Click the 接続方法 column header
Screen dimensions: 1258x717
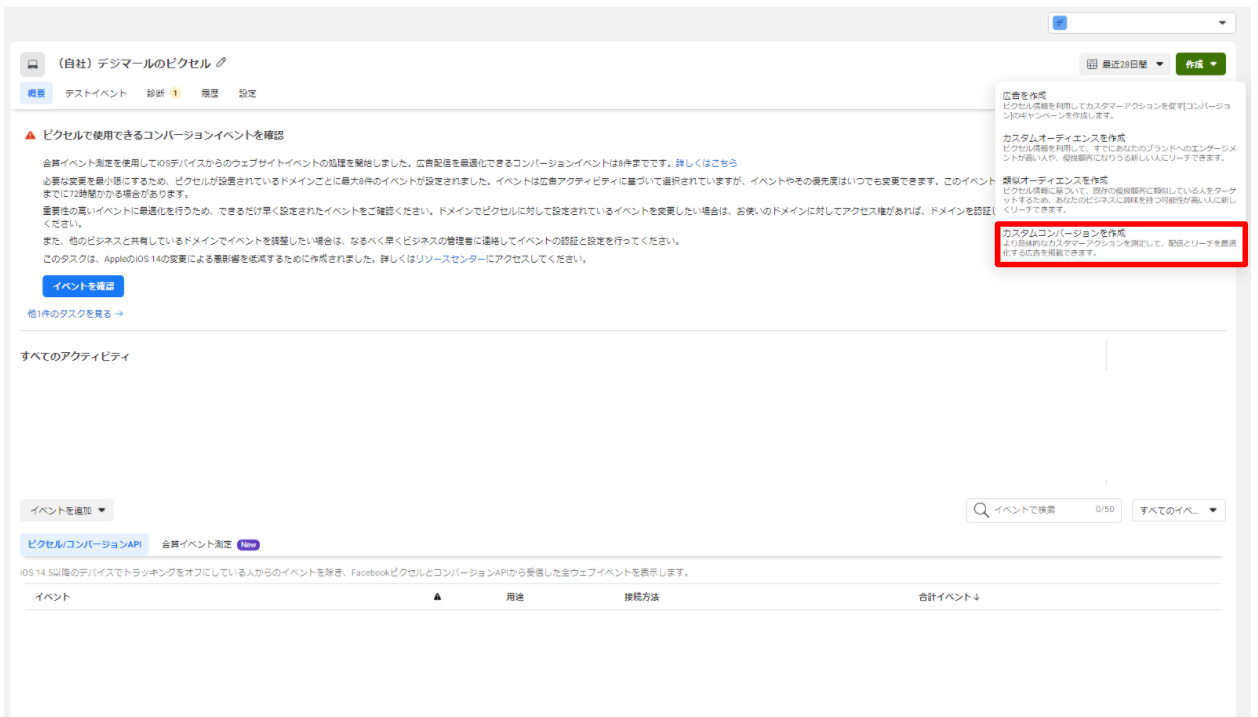click(x=641, y=597)
